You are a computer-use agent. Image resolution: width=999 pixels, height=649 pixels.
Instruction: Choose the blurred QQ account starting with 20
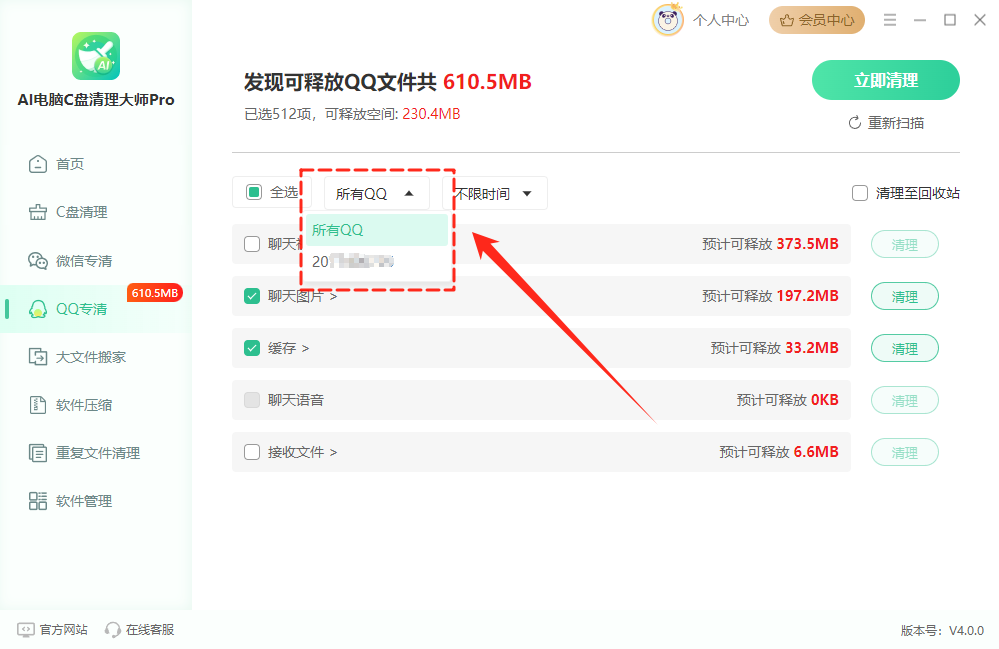click(x=377, y=261)
